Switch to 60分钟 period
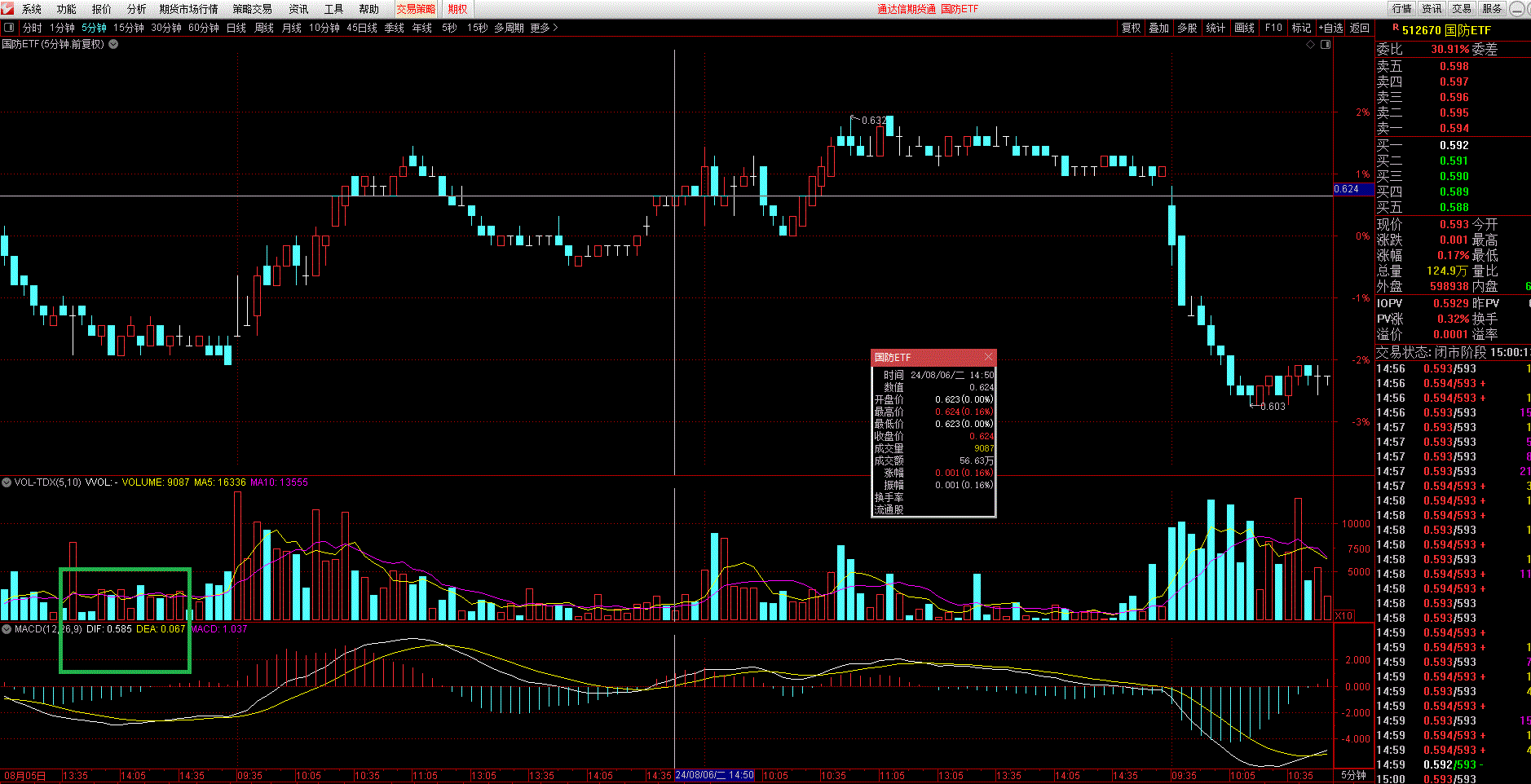Image resolution: width=1531 pixels, height=784 pixels. (x=204, y=28)
